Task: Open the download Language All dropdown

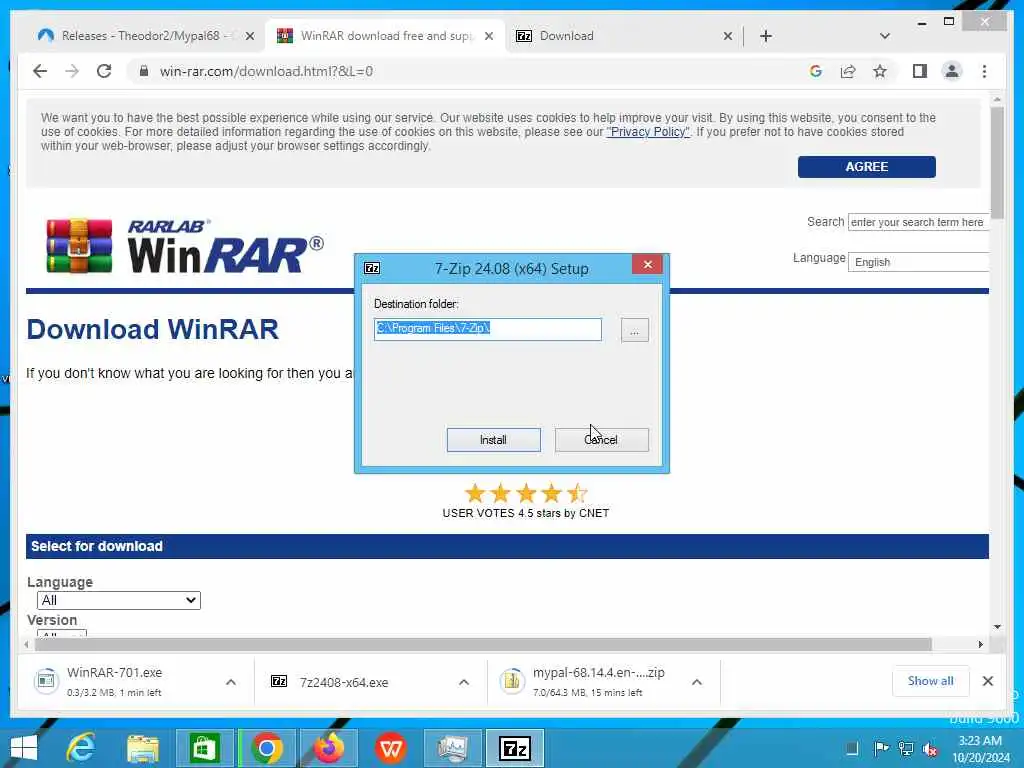Action: [119, 600]
